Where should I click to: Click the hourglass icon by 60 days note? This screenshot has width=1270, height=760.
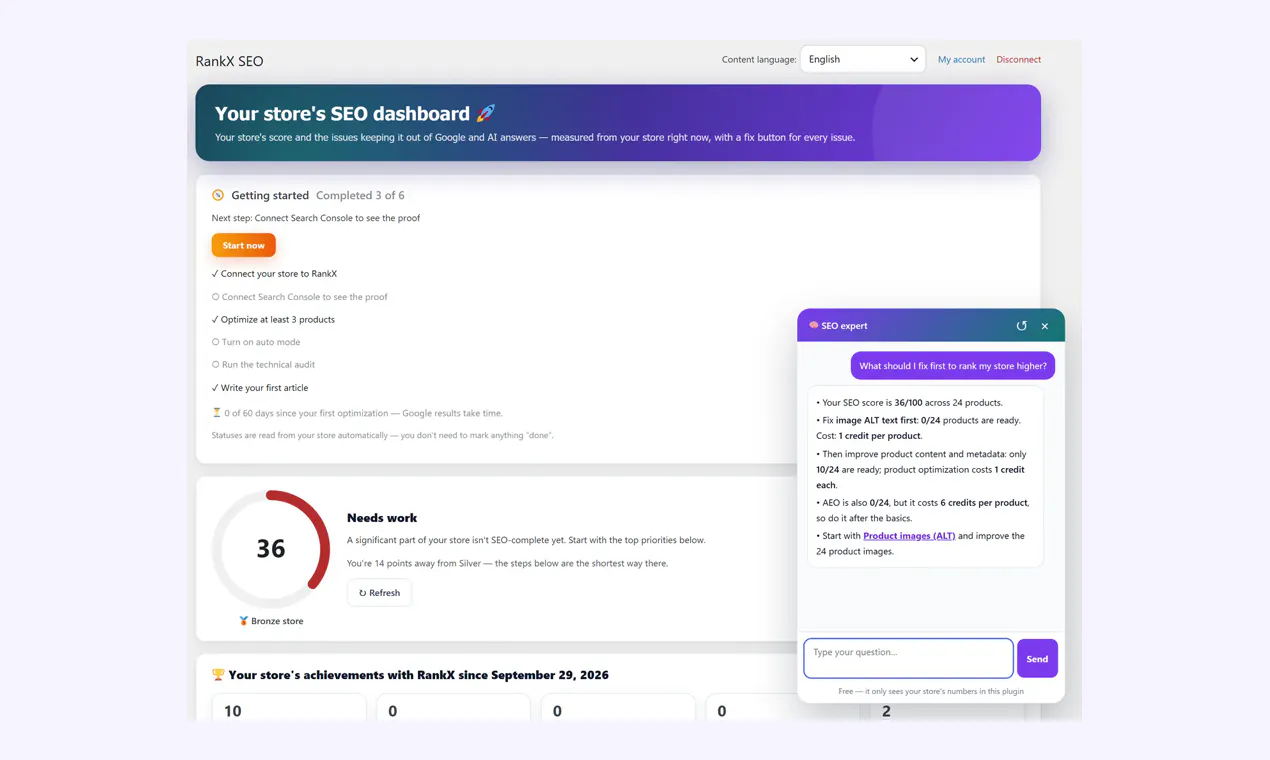coord(216,412)
